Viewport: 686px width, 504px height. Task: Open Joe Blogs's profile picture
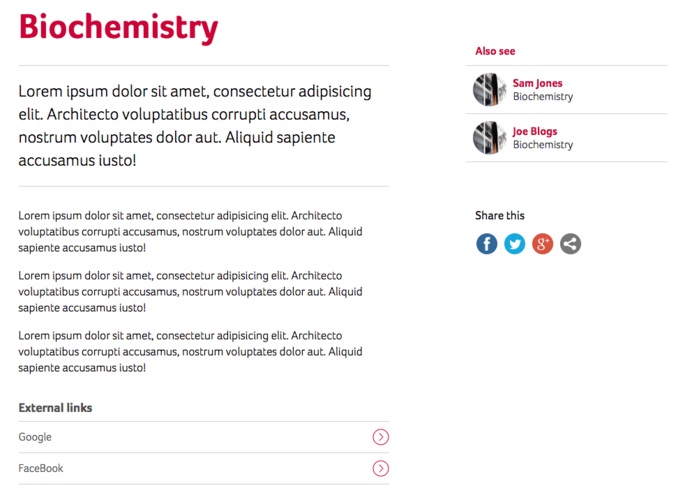click(x=490, y=137)
